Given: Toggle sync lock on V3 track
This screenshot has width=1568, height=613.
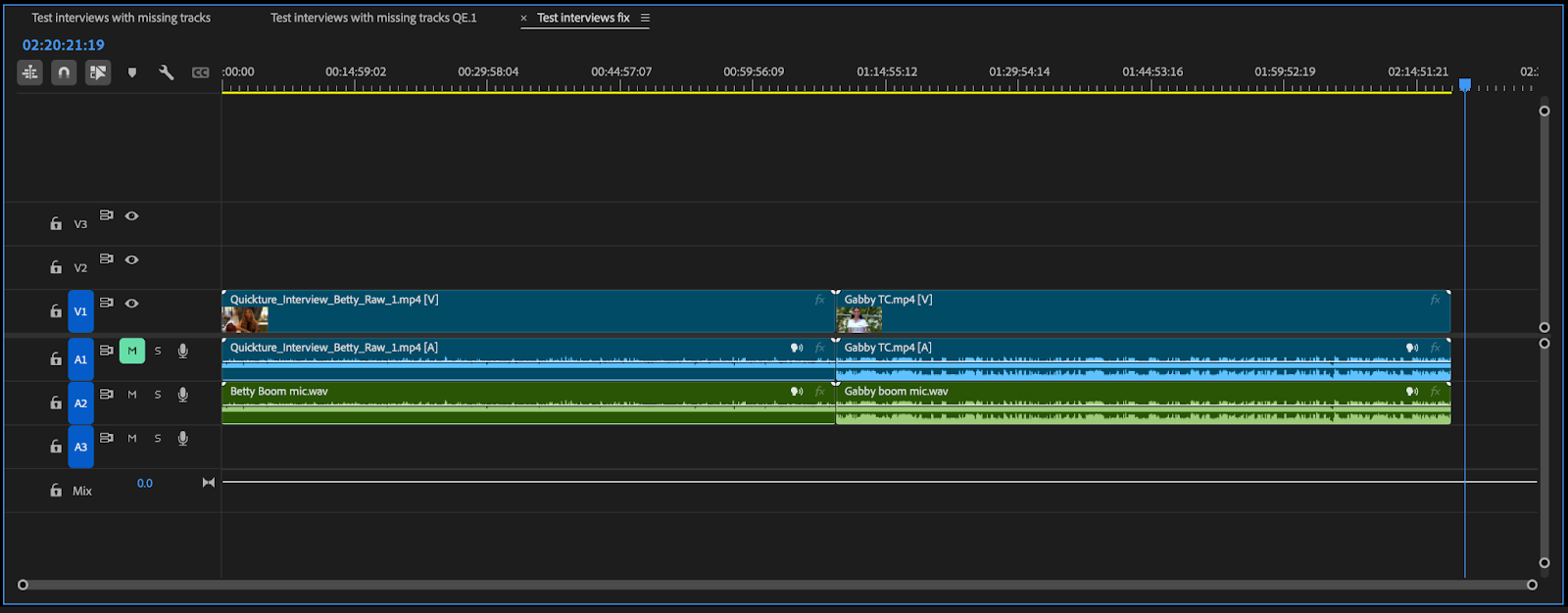Looking at the screenshot, I should (107, 215).
